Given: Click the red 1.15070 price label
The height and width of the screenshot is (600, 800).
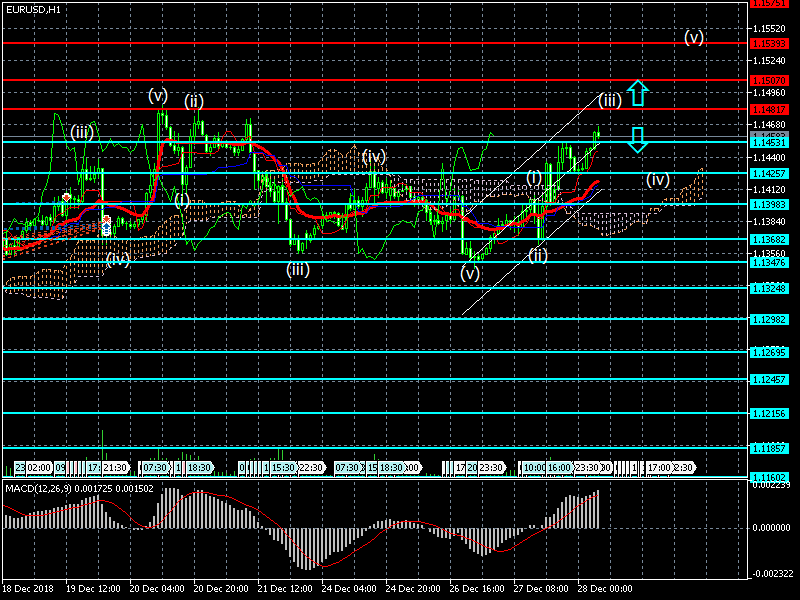Looking at the screenshot, I should [769, 79].
